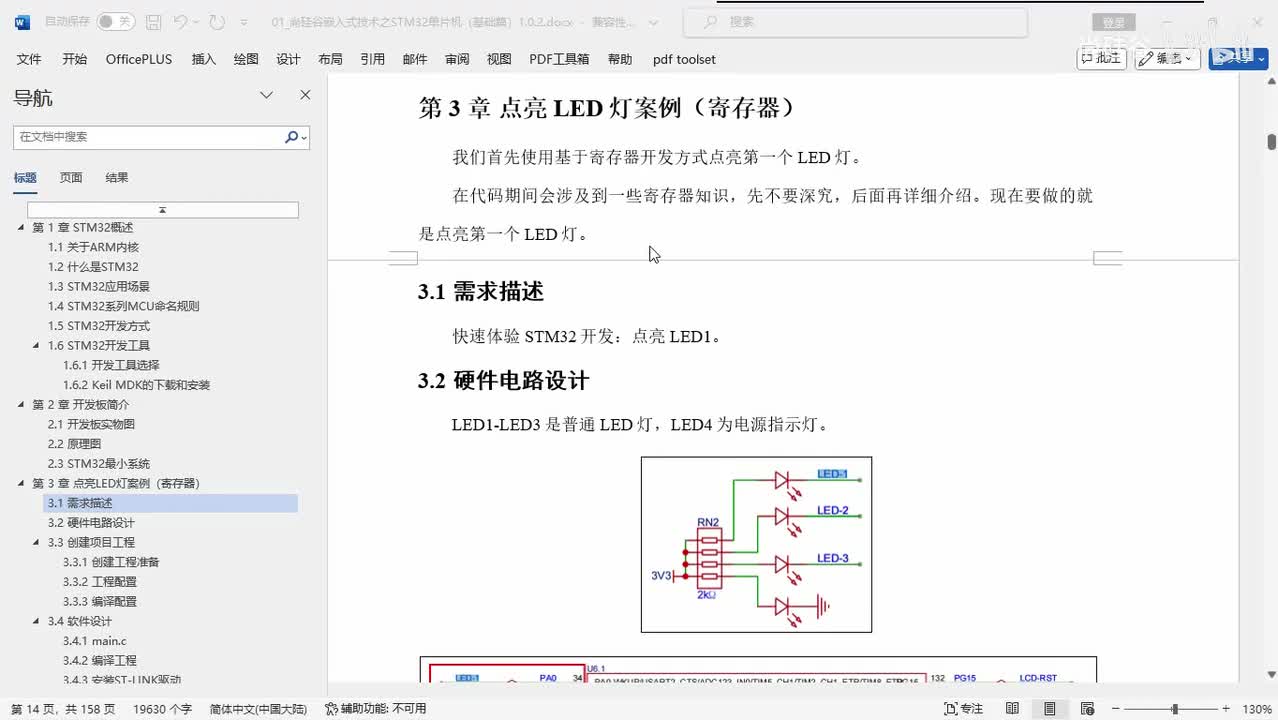Click the language 简体中文(中国大陆) indicator

click(258, 709)
